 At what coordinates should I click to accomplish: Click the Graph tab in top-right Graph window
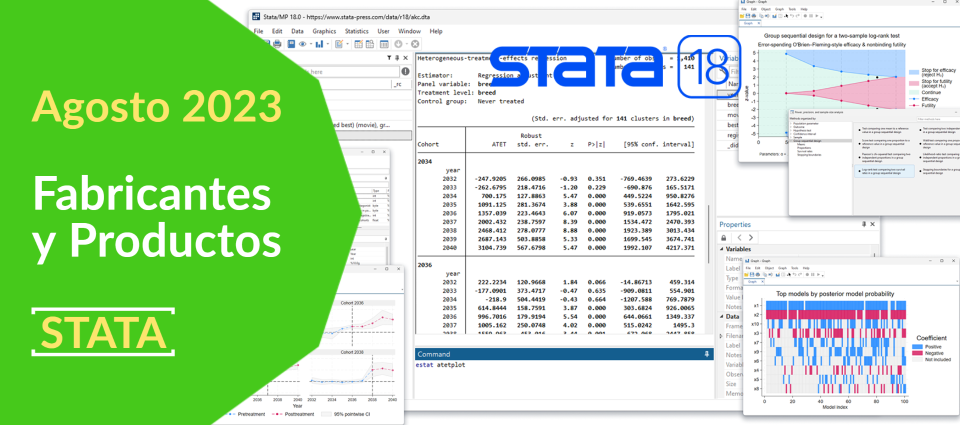(748, 23)
